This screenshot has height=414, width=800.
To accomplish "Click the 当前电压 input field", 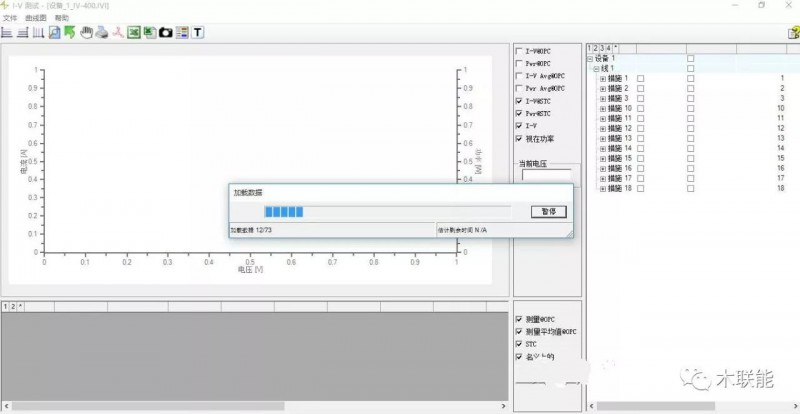I will [x=546, y=175].
